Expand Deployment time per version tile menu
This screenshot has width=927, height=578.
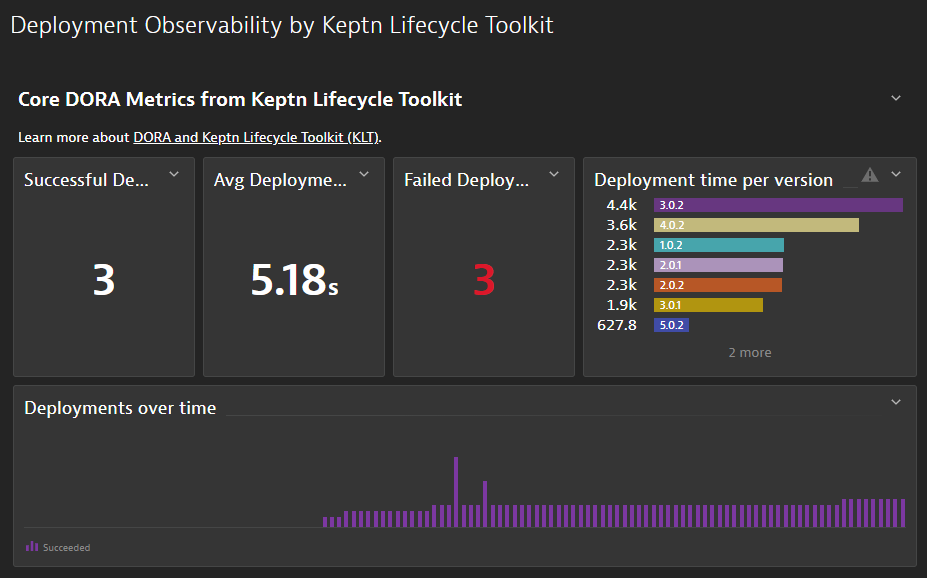[x=896, y=175]
